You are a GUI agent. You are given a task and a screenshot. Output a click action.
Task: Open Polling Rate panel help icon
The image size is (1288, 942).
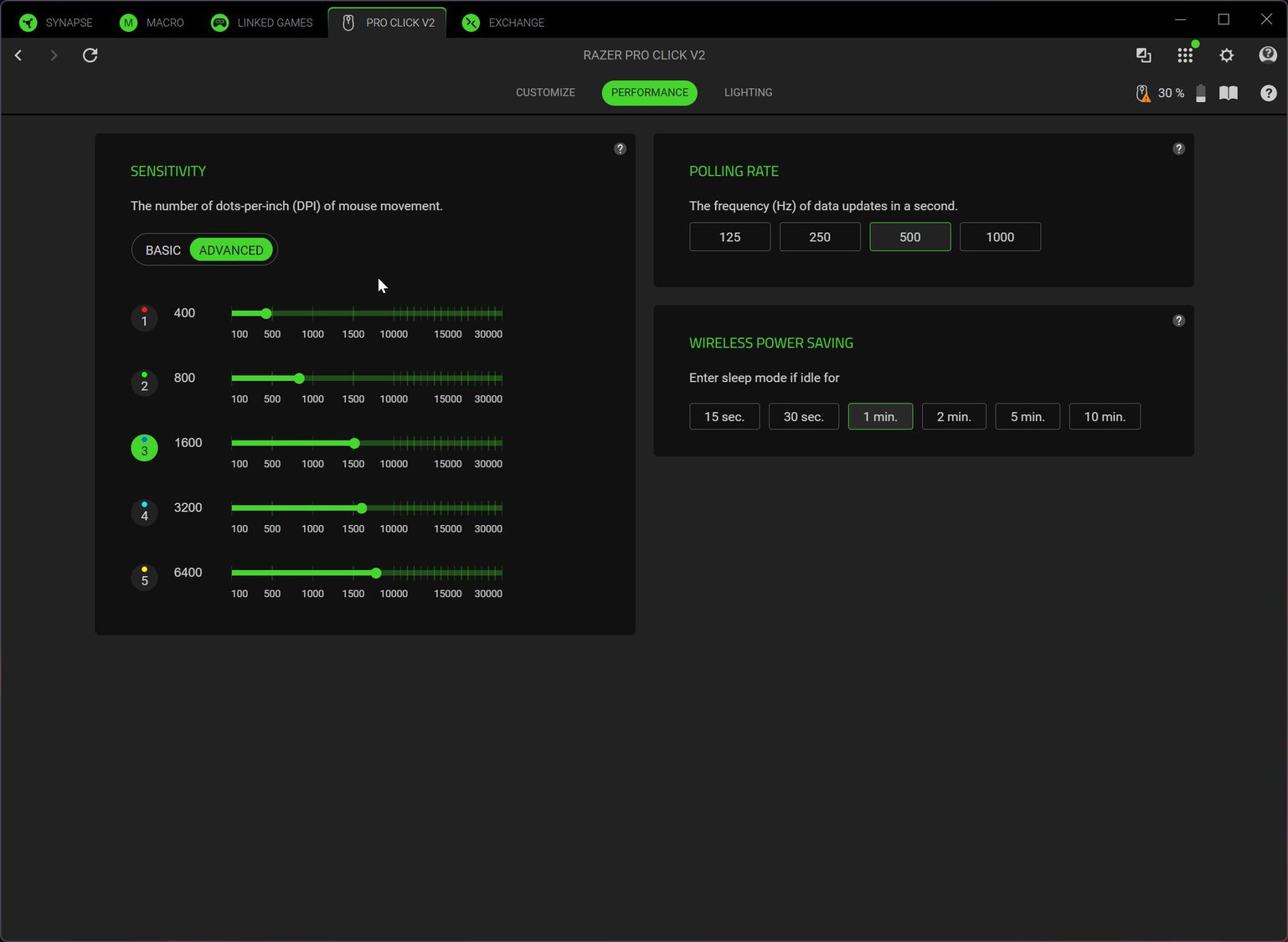tap(1178, 149)
